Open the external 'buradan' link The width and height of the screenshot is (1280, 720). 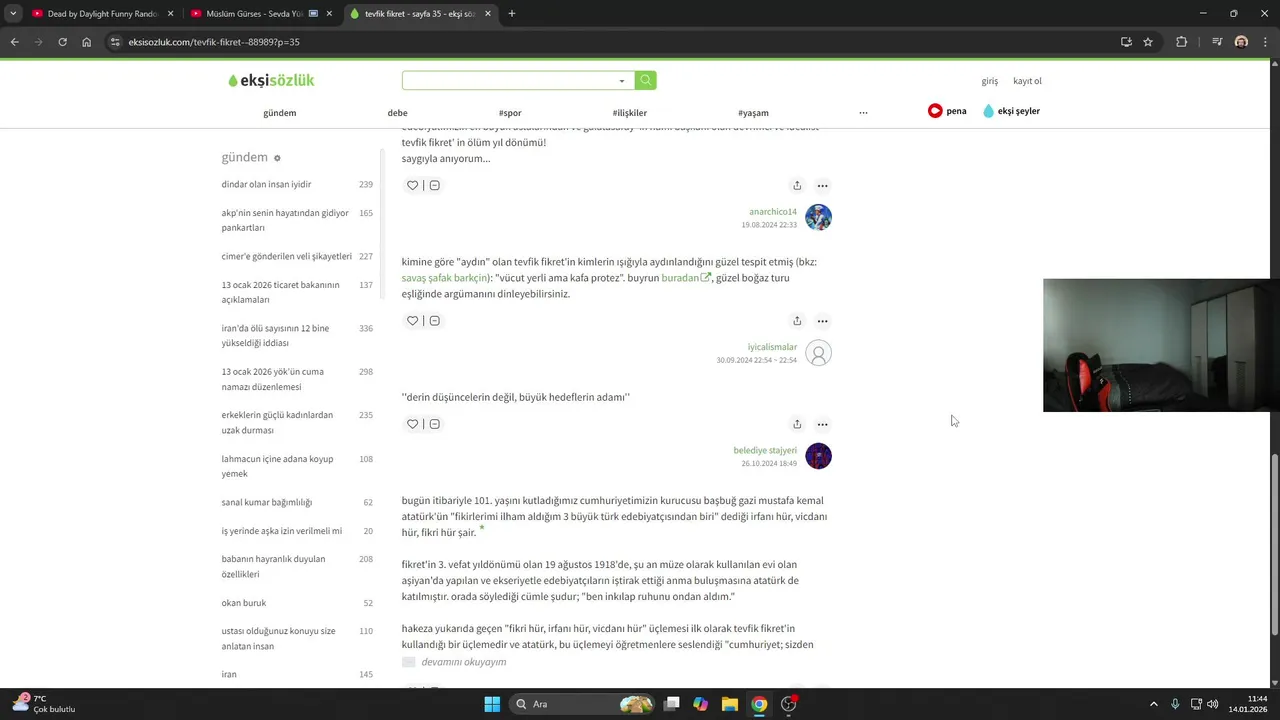tap(686, 278)
